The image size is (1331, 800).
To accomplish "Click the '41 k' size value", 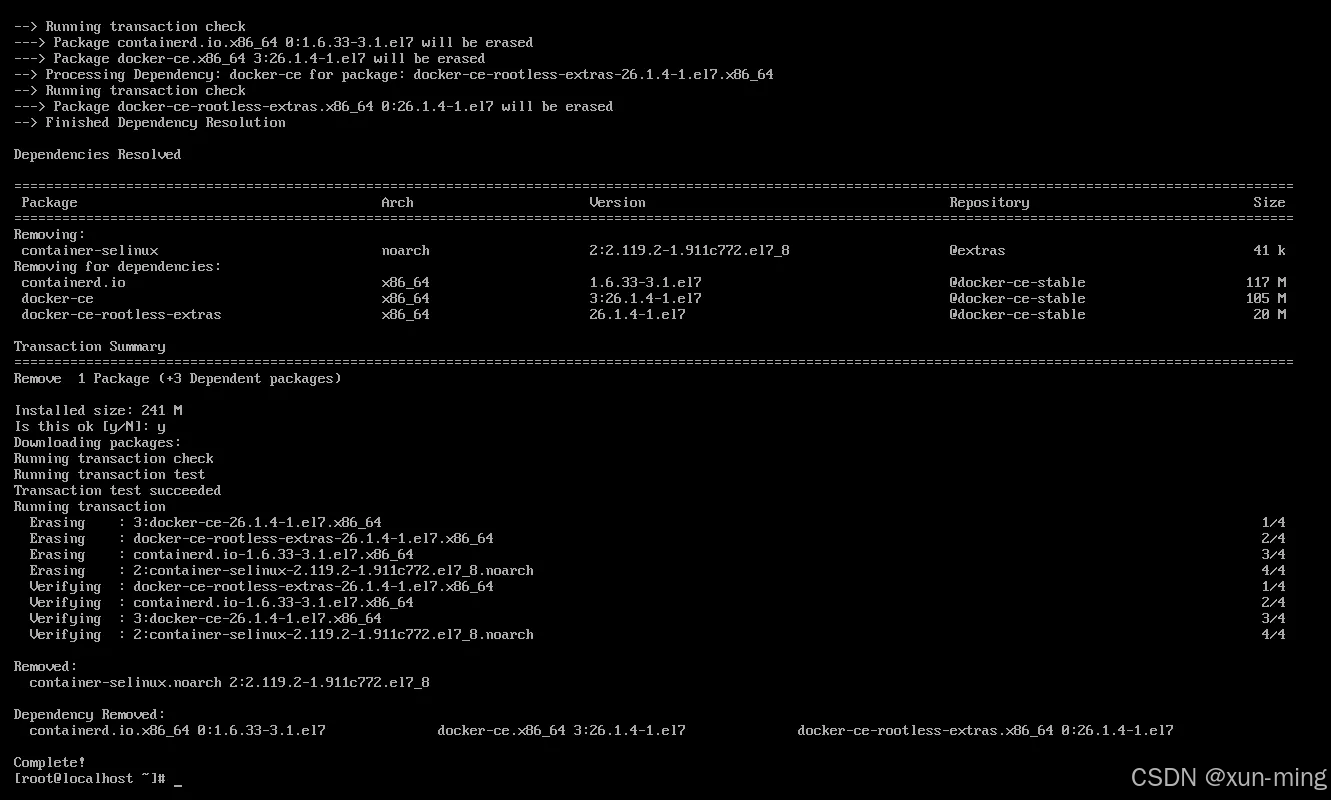I will [x=1269, y=250].
